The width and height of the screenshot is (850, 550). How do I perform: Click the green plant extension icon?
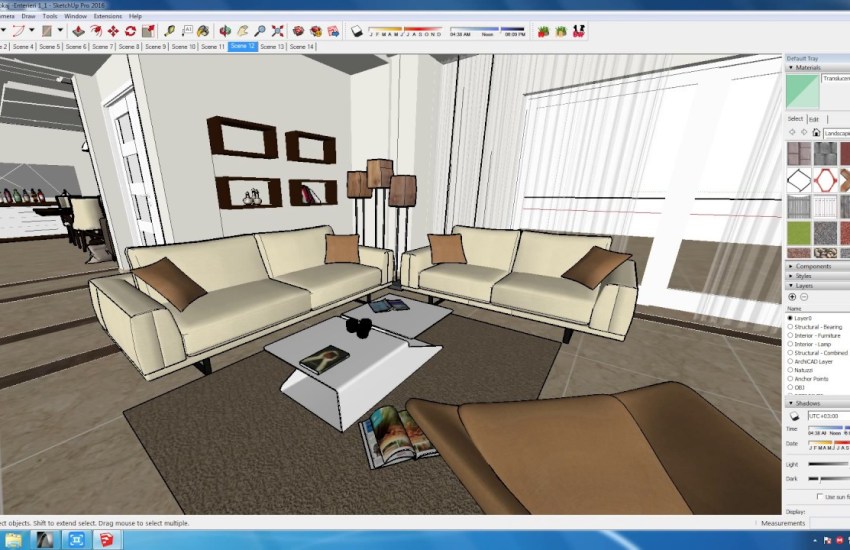(x=561, y=31)
